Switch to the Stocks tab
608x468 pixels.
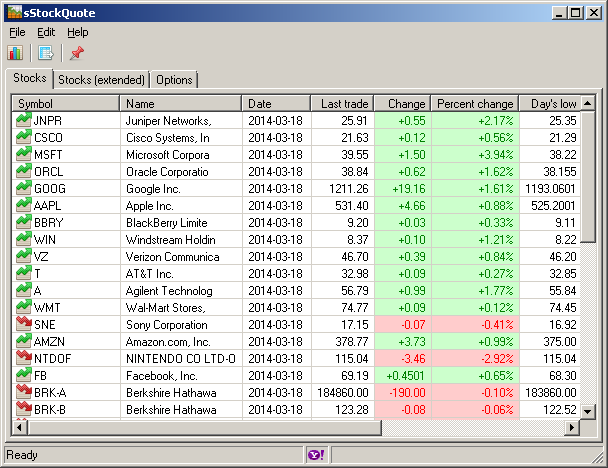click(x=29, y=78)
